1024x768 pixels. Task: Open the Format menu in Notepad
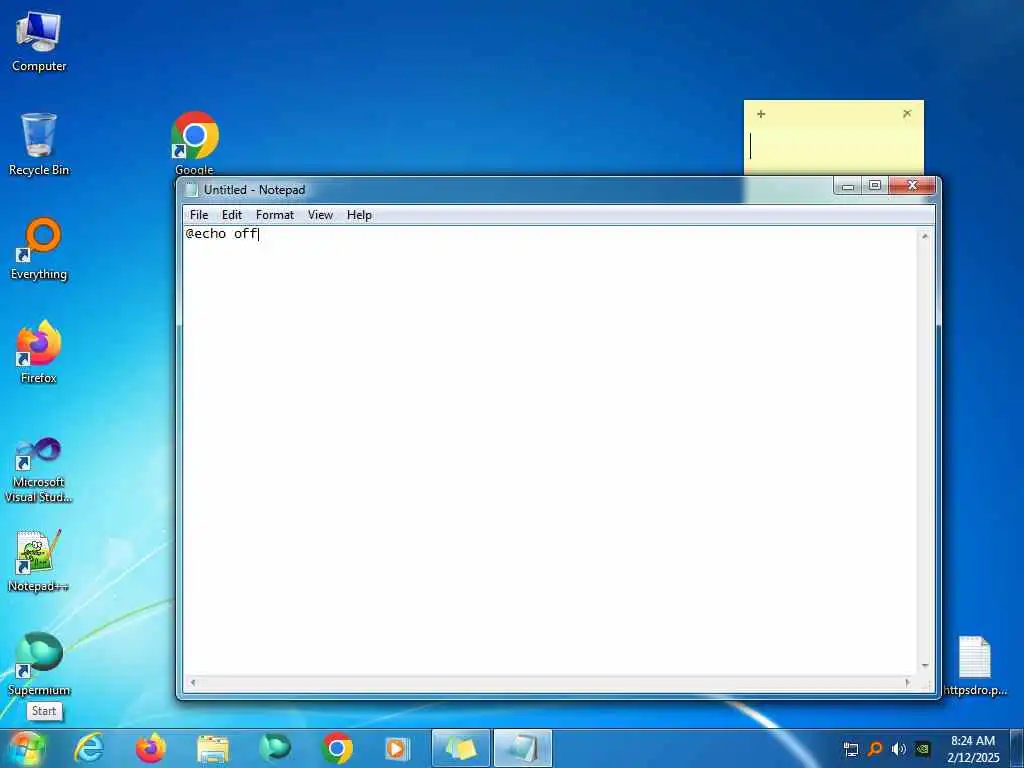(x=275, y=215)
